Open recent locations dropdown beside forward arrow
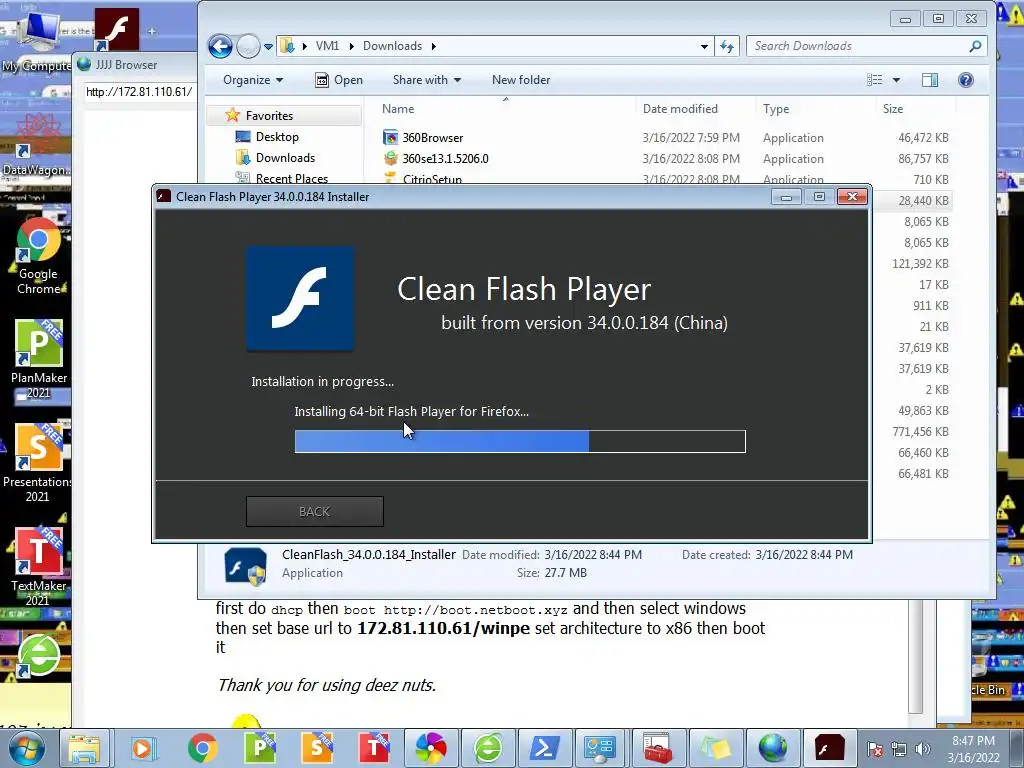The width and height of the screenshot is (1024, 768). tap(268, 47)
